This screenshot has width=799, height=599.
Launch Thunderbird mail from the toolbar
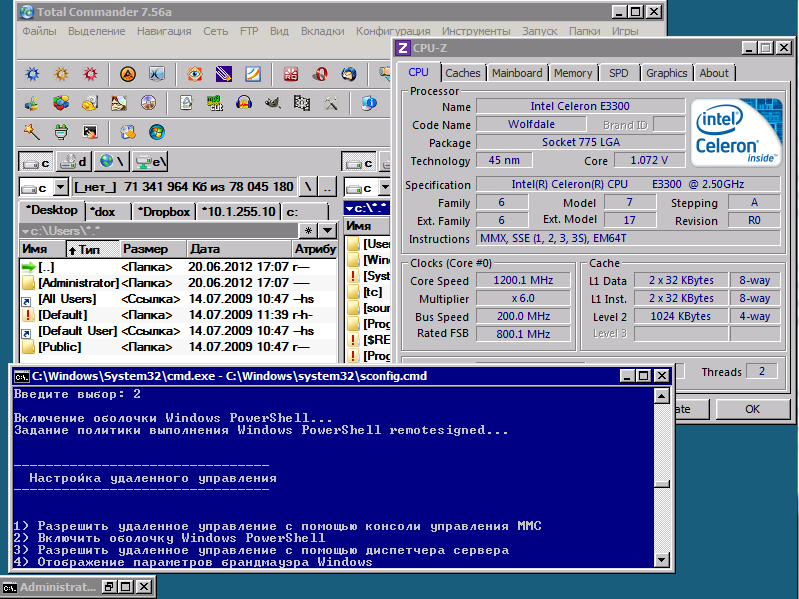point(349,74)
